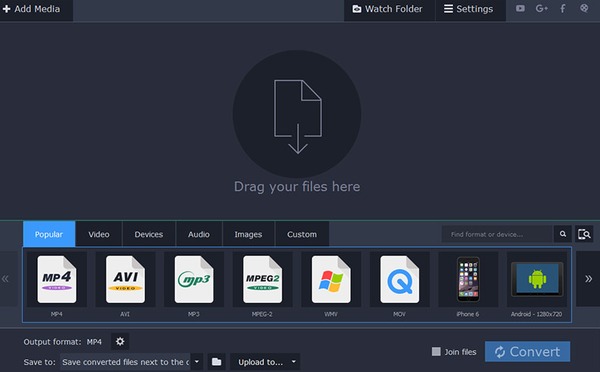
Task: Click the Convert button
Action: pos(527,351)
